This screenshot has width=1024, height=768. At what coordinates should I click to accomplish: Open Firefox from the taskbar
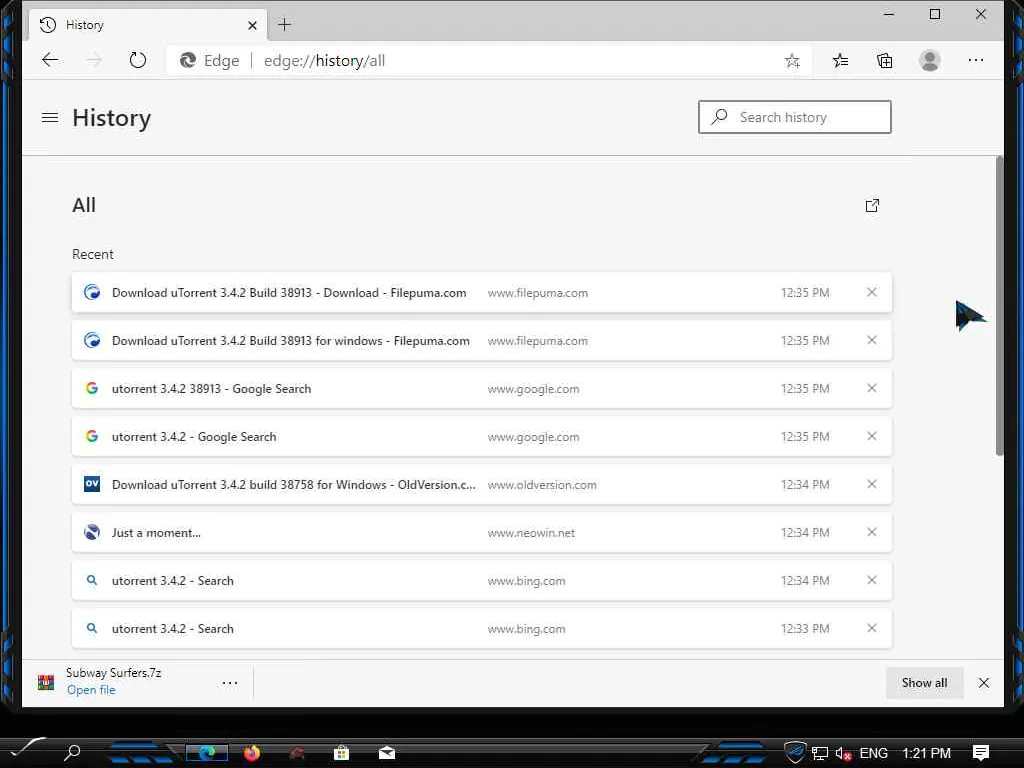(x=252, y=753)
